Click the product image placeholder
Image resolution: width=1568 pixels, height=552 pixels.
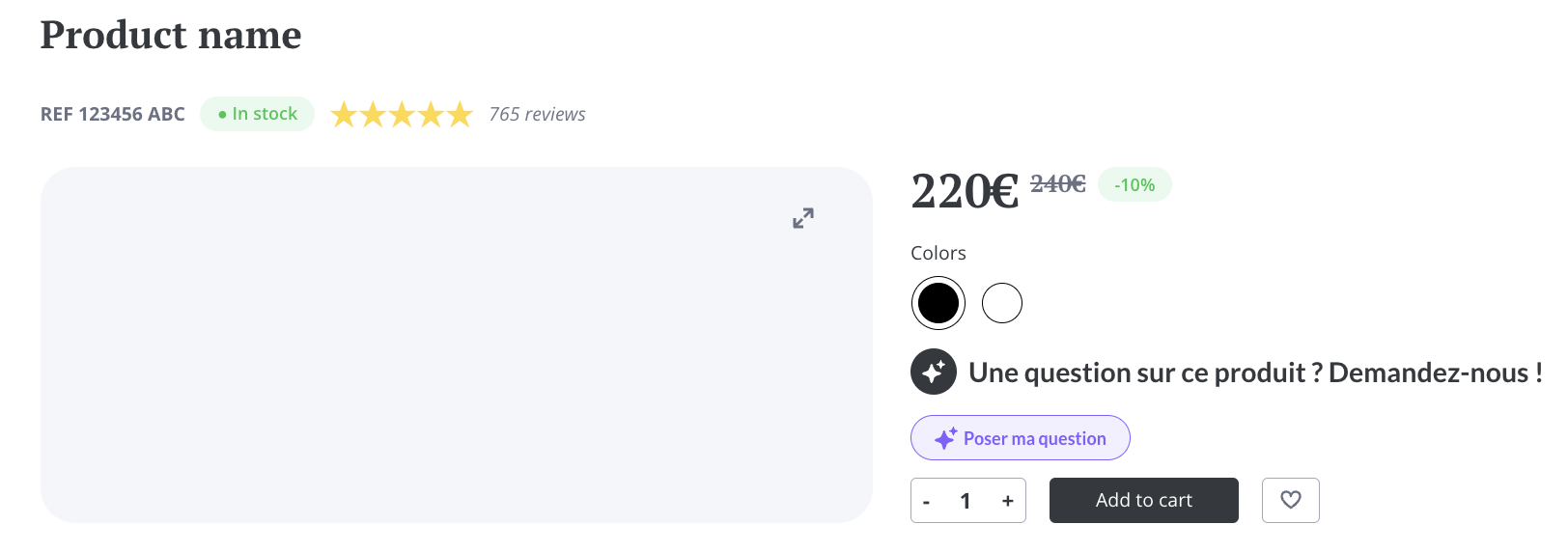(x=457, y=345)
